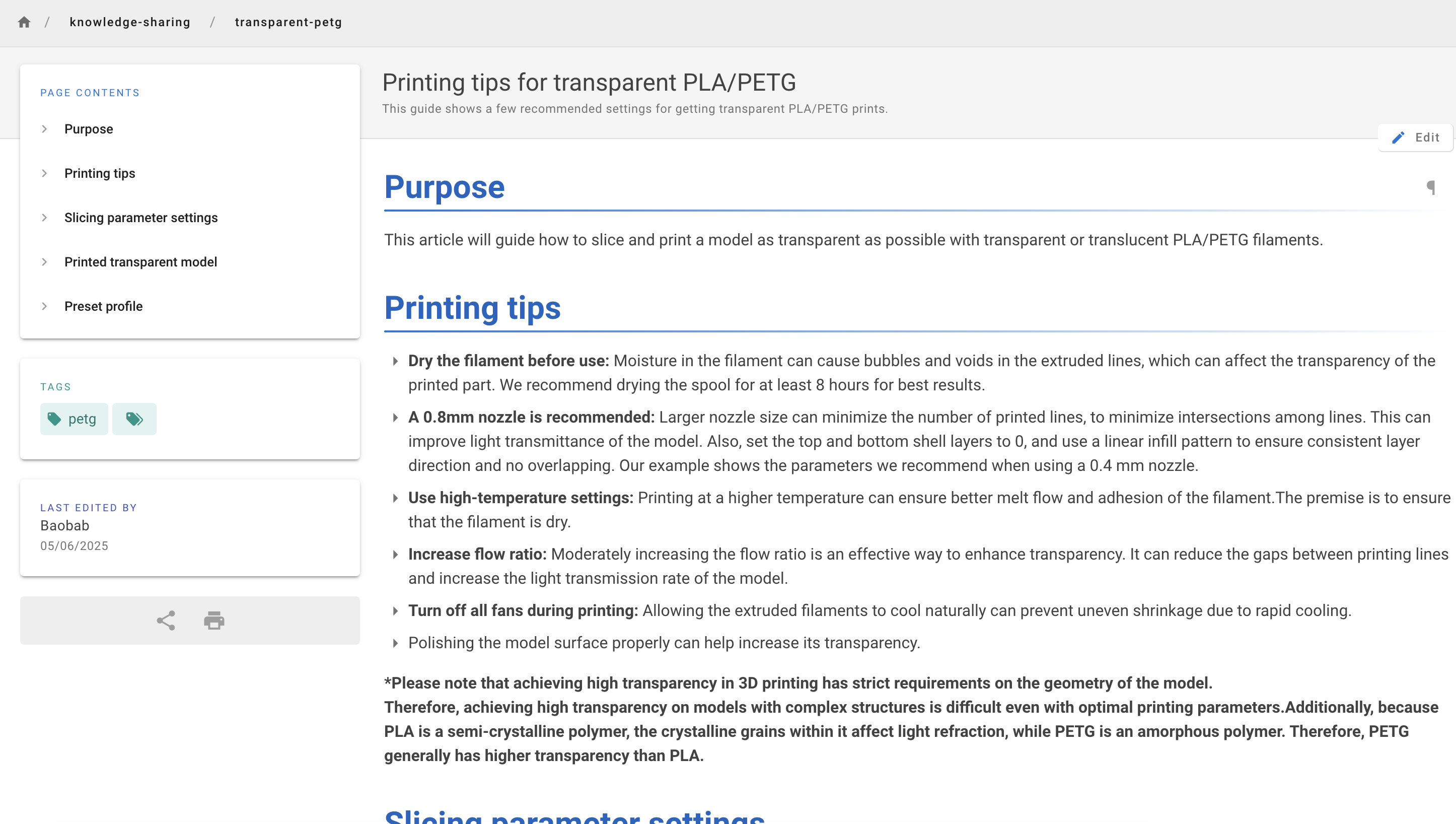Jump to Preset profile section

point(103,306)
